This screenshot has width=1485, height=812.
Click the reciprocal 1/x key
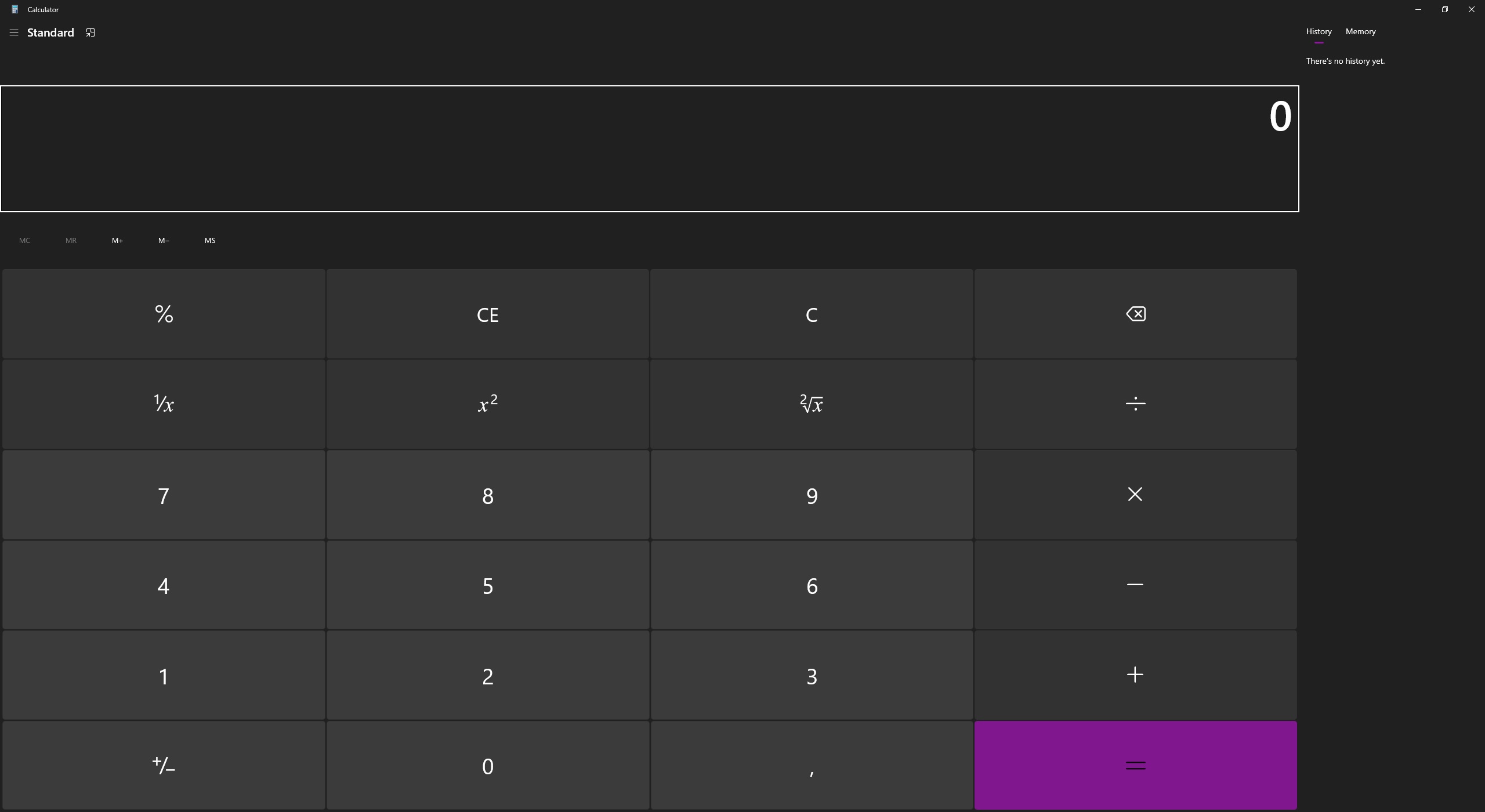click(x=164, y=404)
